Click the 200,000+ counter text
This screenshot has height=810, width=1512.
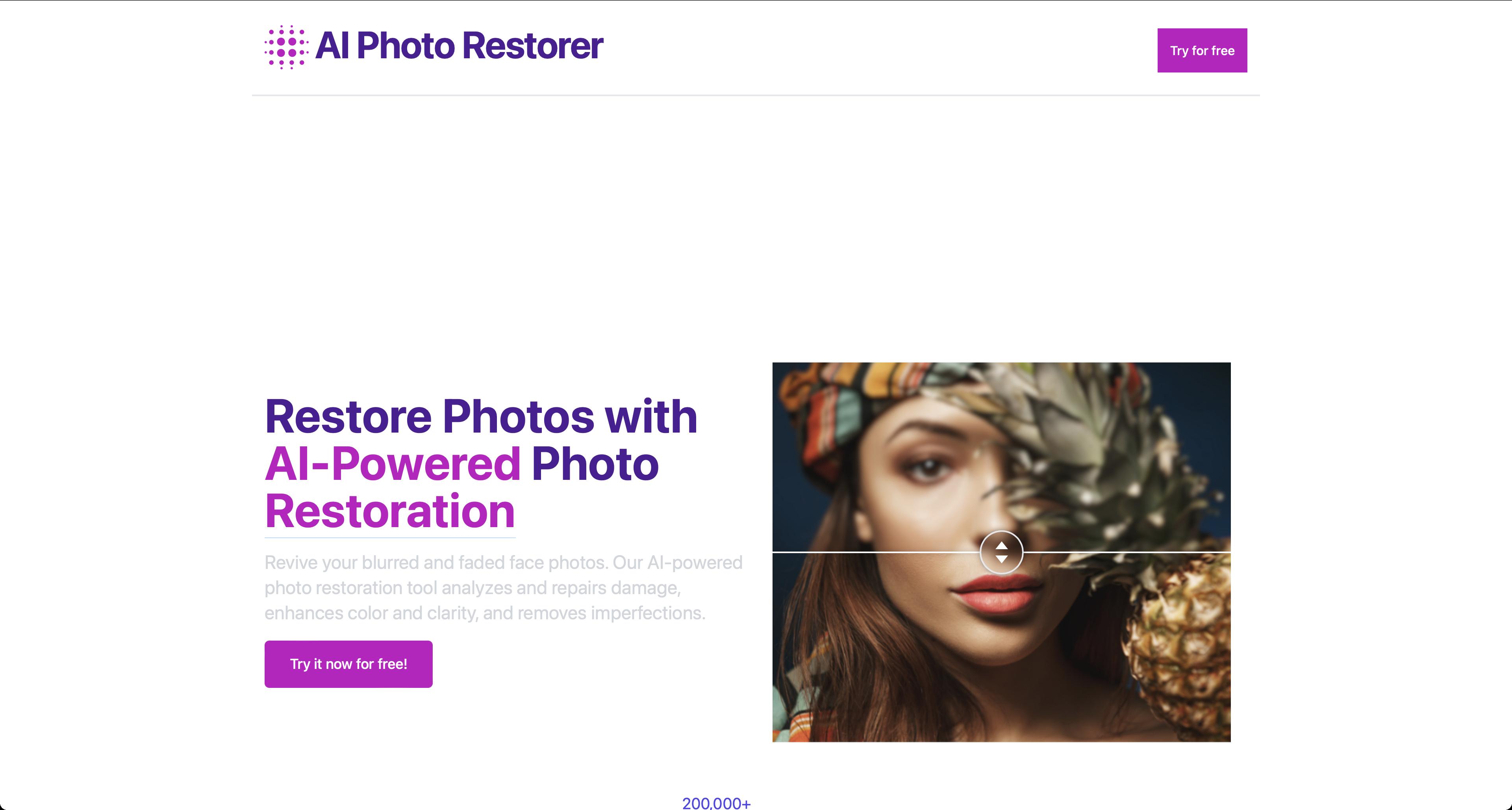coord(716,804)
